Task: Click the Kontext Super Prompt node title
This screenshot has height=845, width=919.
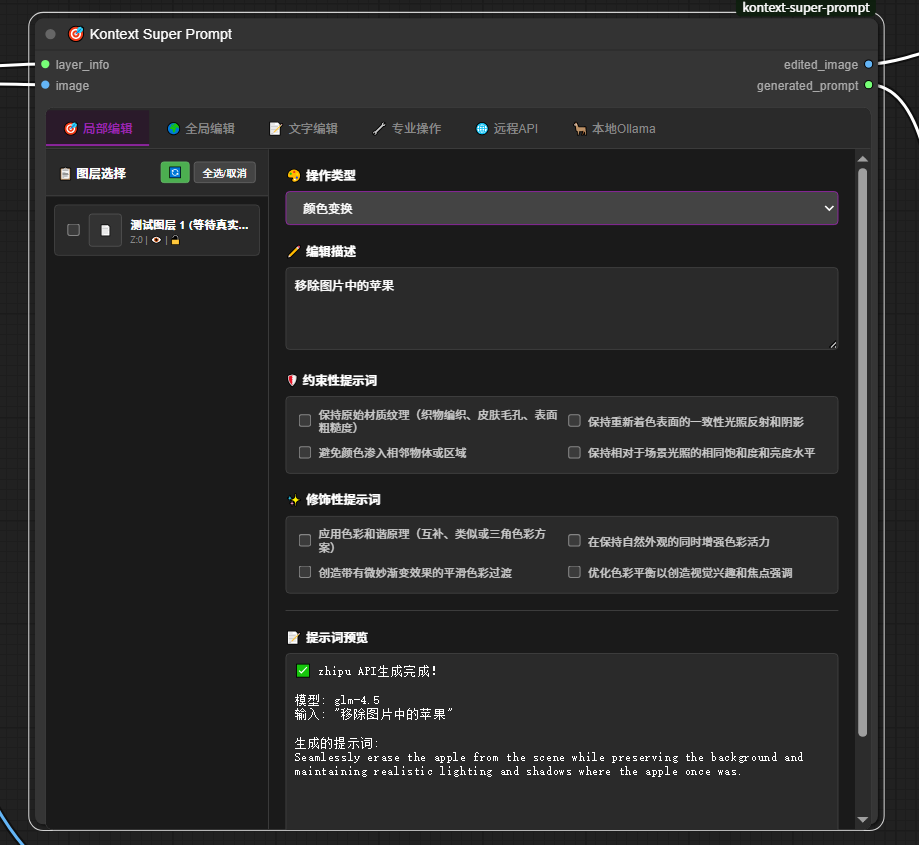Action: (x=161, y=34)
